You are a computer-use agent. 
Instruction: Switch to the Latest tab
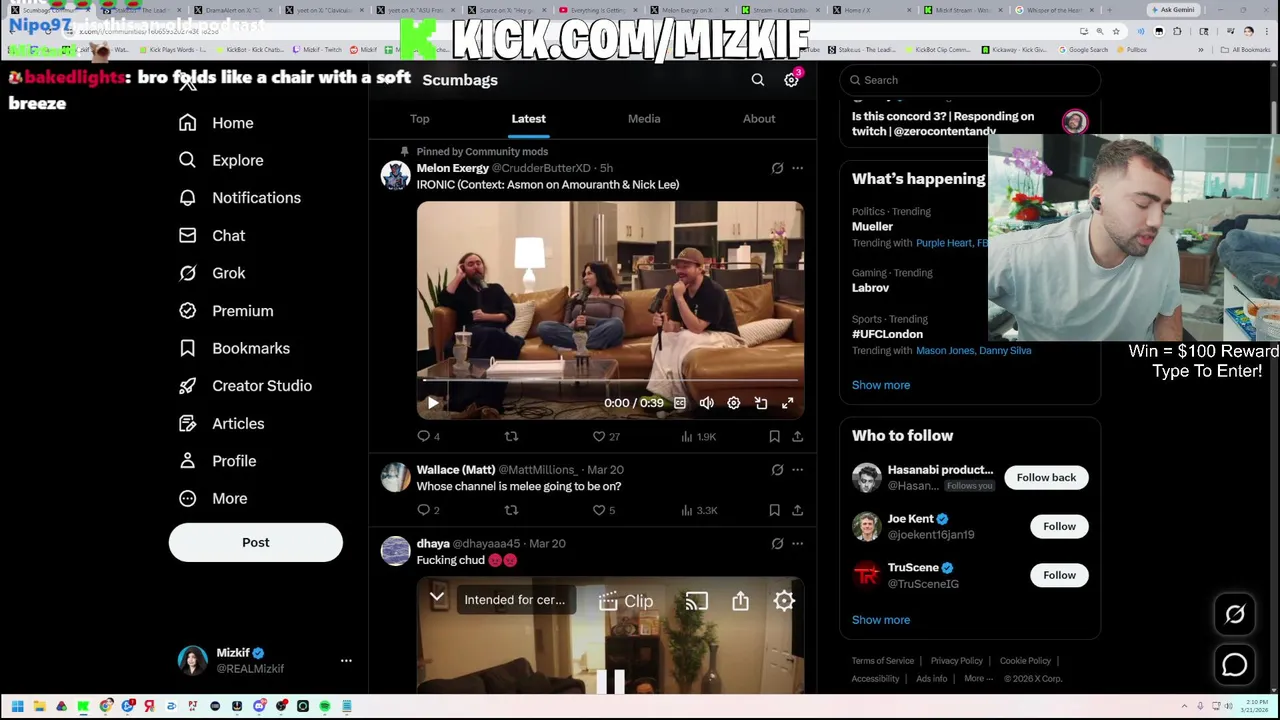click(529, 118)
